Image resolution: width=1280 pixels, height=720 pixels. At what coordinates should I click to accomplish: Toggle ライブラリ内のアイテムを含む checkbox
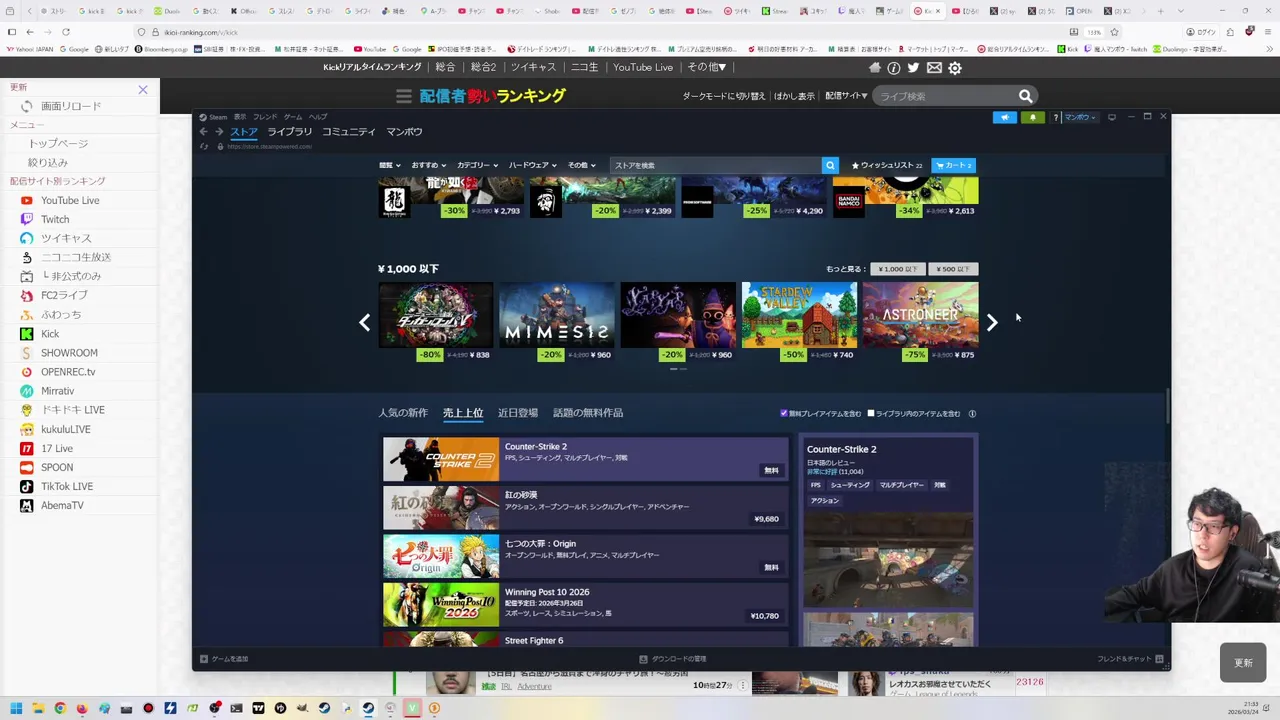871,413
